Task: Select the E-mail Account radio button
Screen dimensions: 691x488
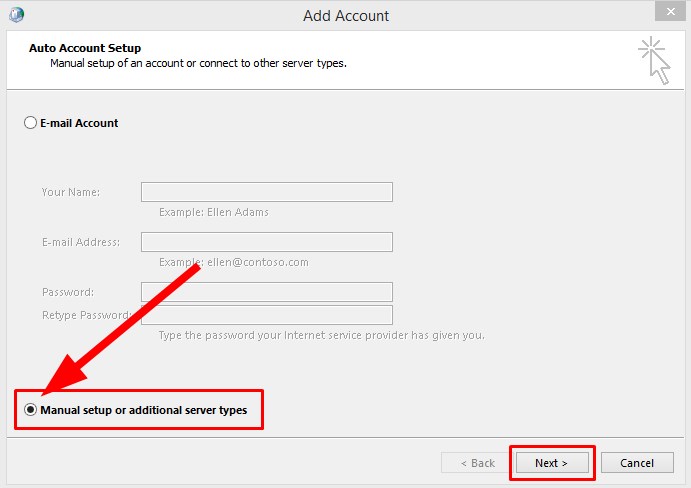Action: [30, 123]
